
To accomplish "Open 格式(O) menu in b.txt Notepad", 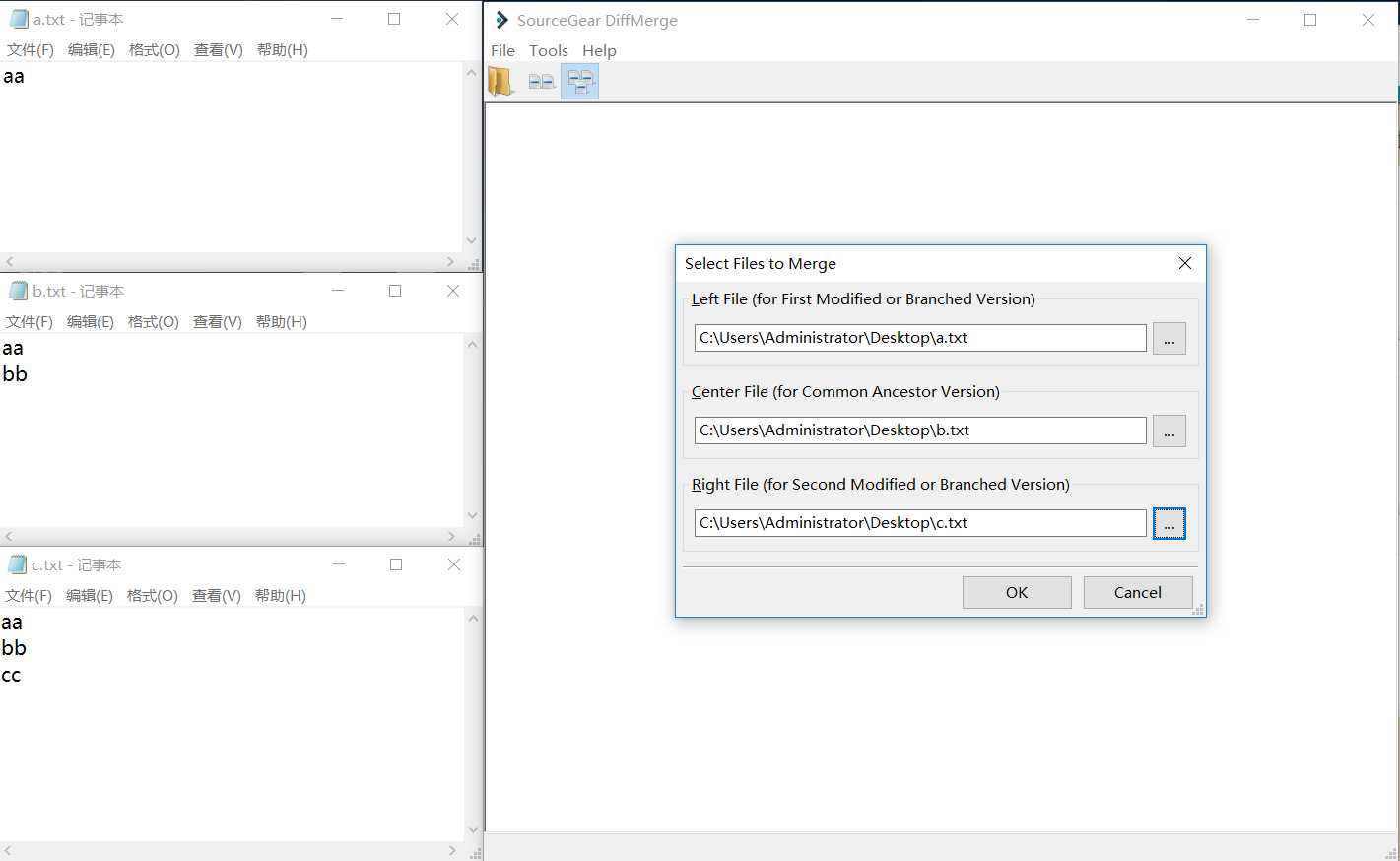I will coord(153,321).
